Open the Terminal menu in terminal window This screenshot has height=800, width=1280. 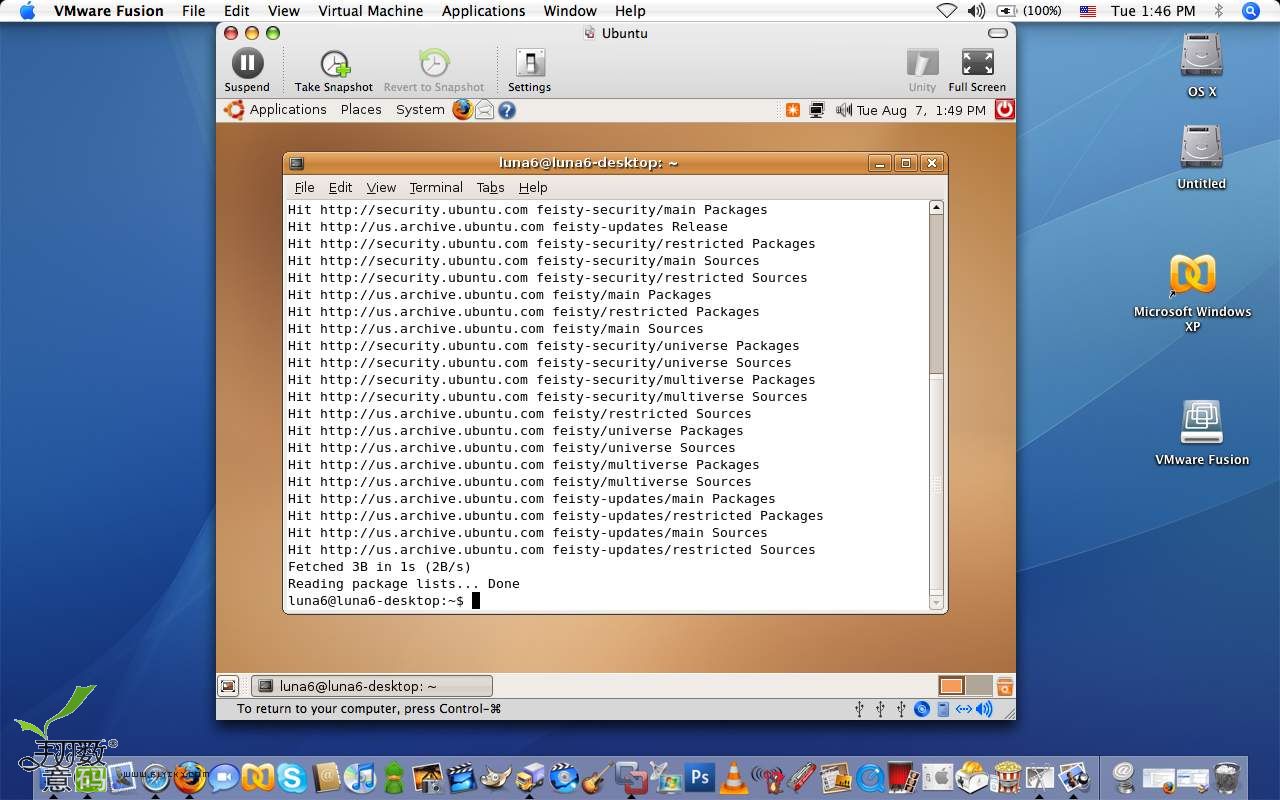pos(436,187)
